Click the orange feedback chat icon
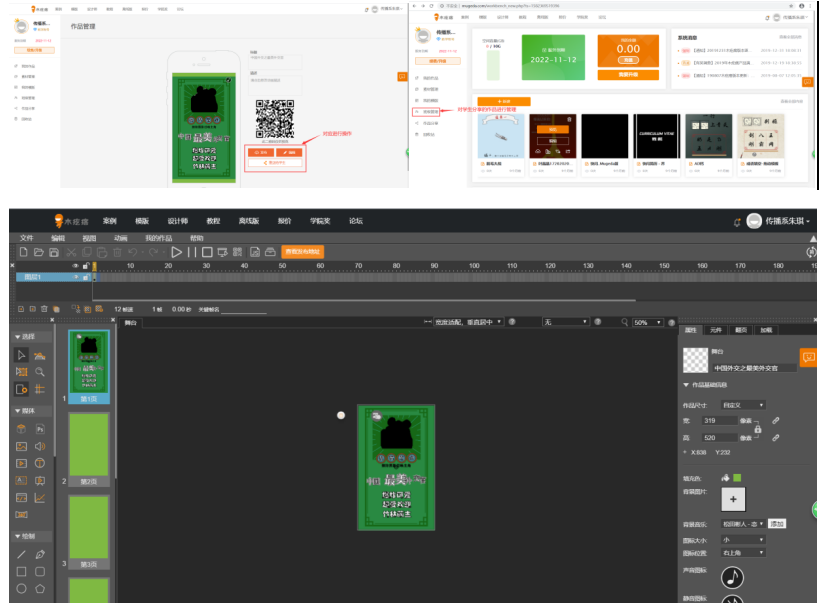 808,357
